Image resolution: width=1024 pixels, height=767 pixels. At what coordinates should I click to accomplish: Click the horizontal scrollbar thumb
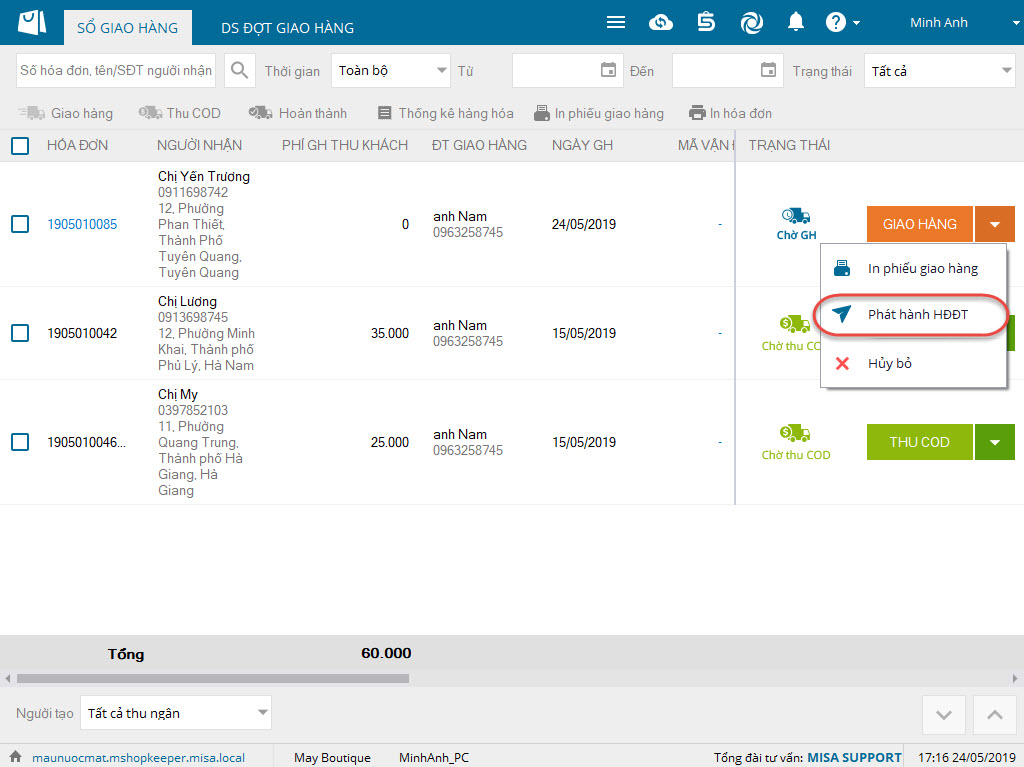coord(213,679)
